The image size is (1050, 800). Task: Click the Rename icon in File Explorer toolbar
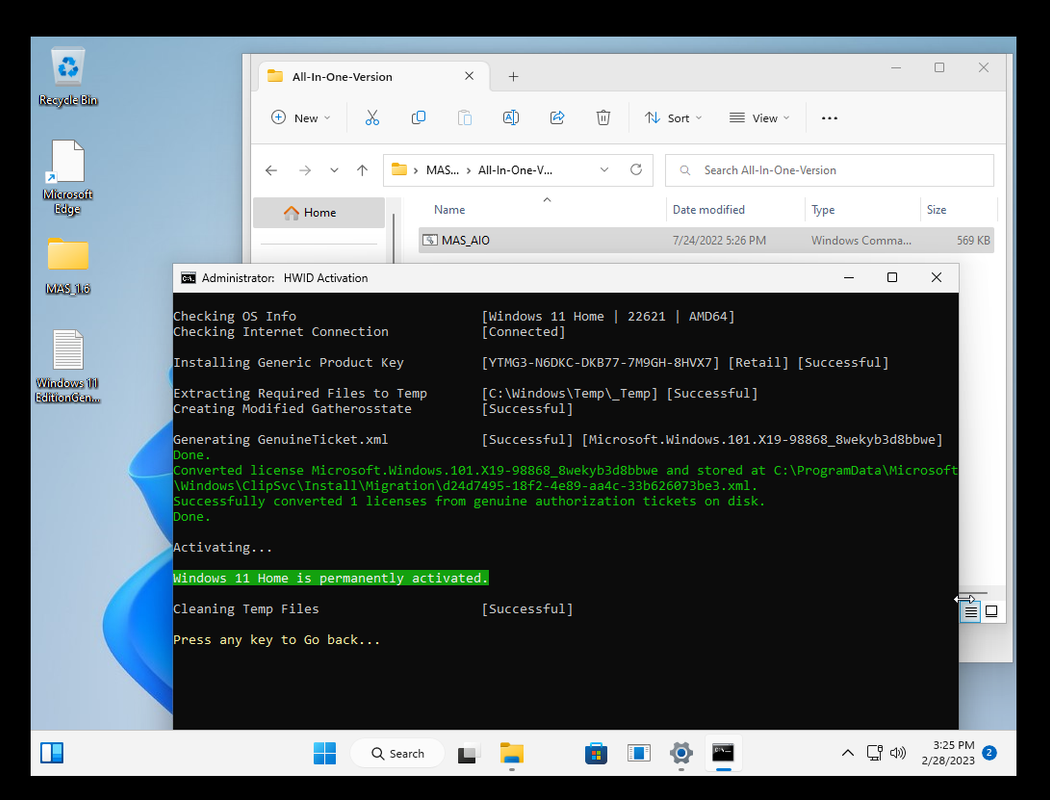[x=510, y=118]
